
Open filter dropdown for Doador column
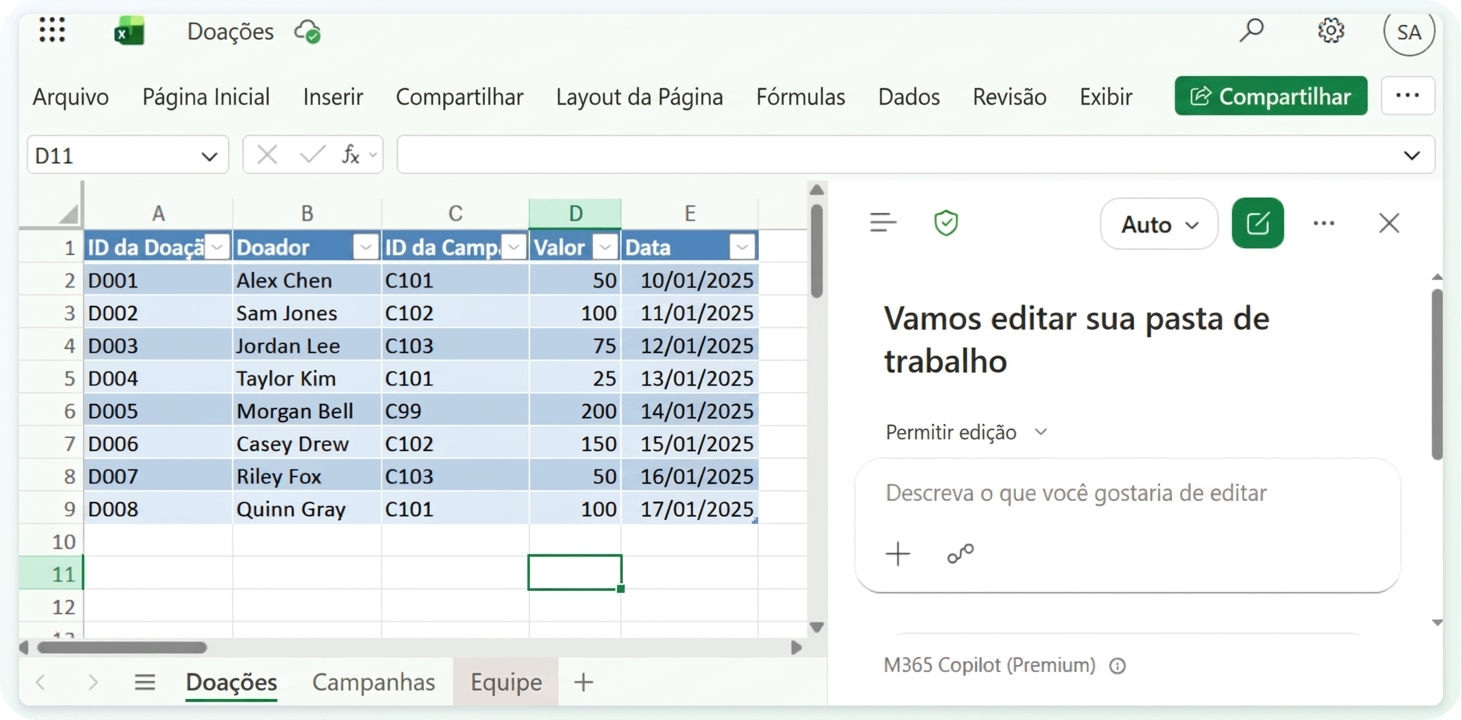tap(366, 247)
